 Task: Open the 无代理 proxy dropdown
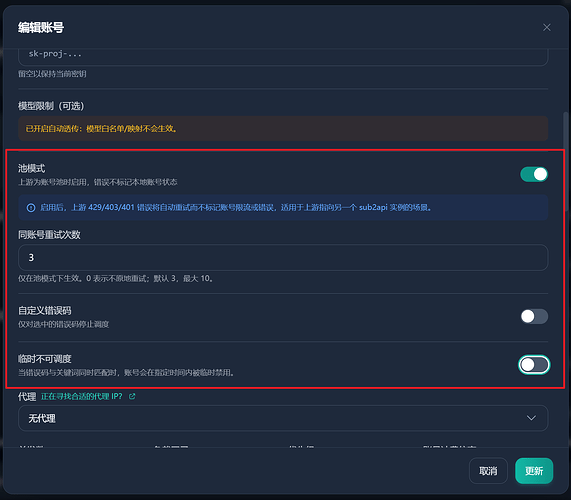tap(283, 418)
